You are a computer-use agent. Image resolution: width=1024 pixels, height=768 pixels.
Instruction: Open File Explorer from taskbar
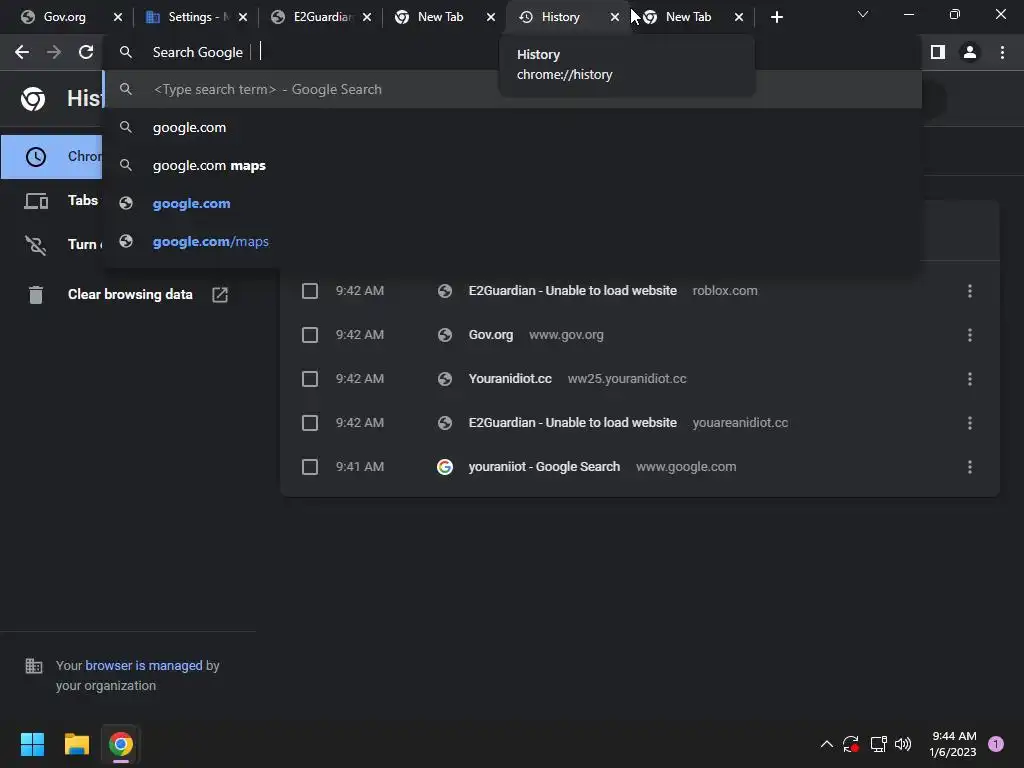76,744
